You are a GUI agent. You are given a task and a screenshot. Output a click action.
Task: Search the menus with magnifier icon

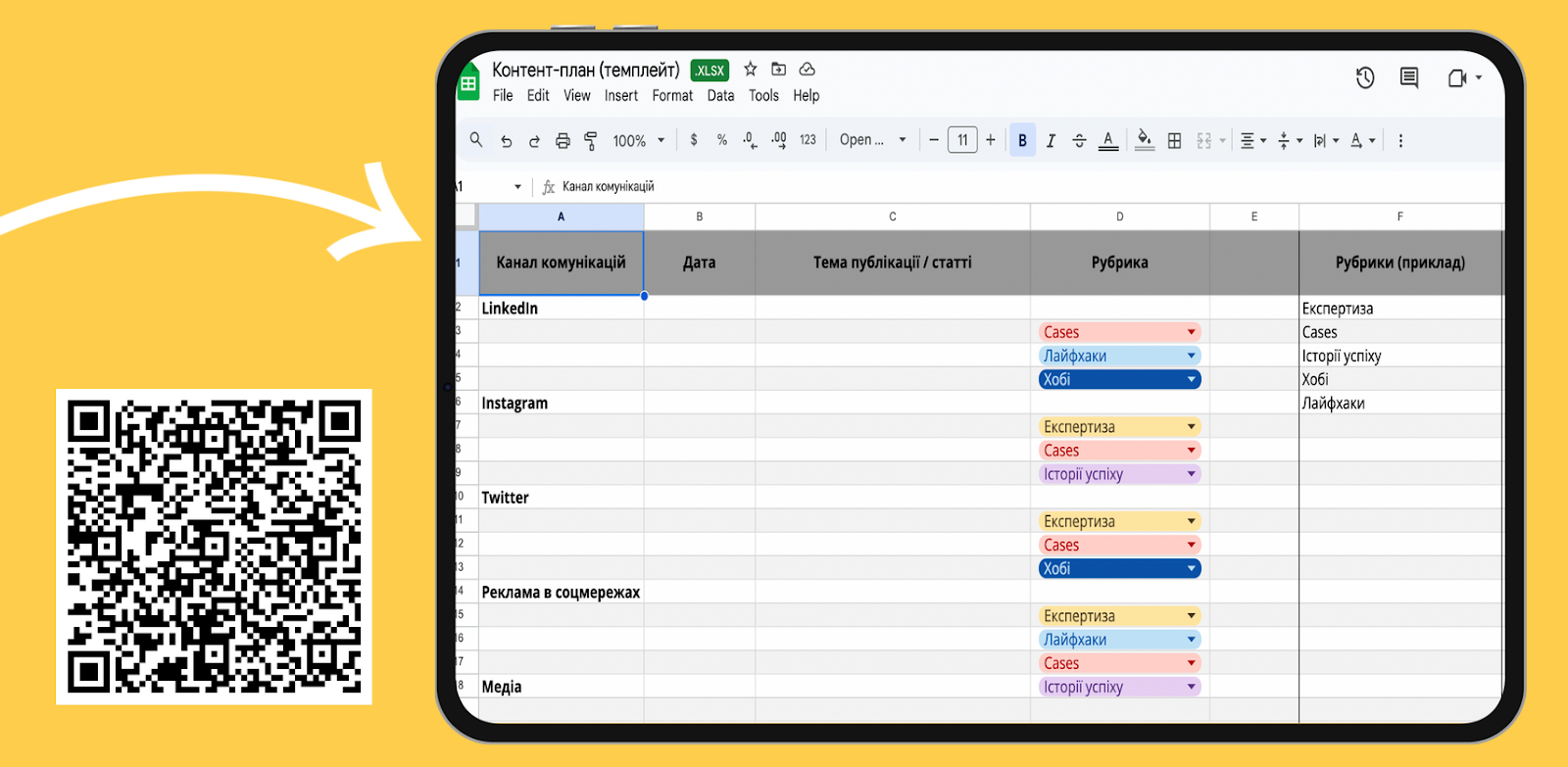[x=476, y=140]
